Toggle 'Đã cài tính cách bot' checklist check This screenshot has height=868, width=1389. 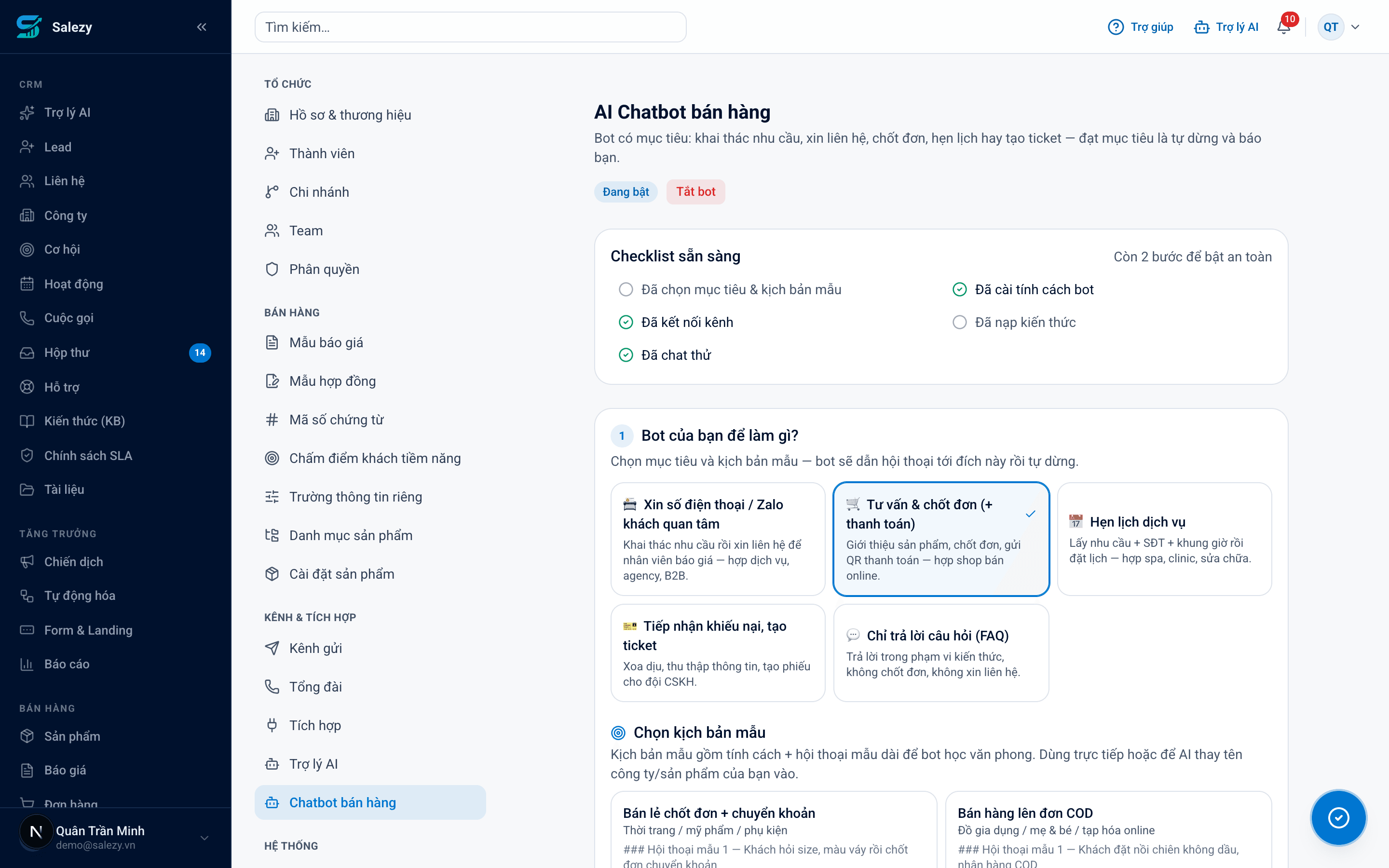point(960,289)
